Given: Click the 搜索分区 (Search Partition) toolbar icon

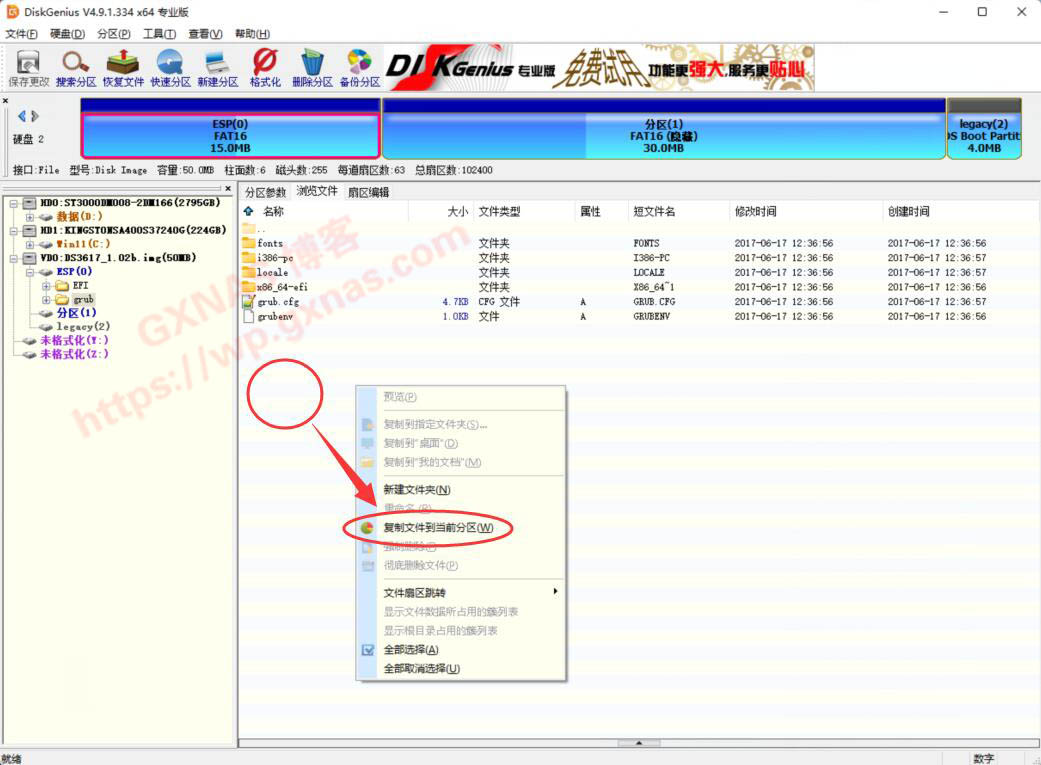Looking at the screenshot, I should pos(76,68).
